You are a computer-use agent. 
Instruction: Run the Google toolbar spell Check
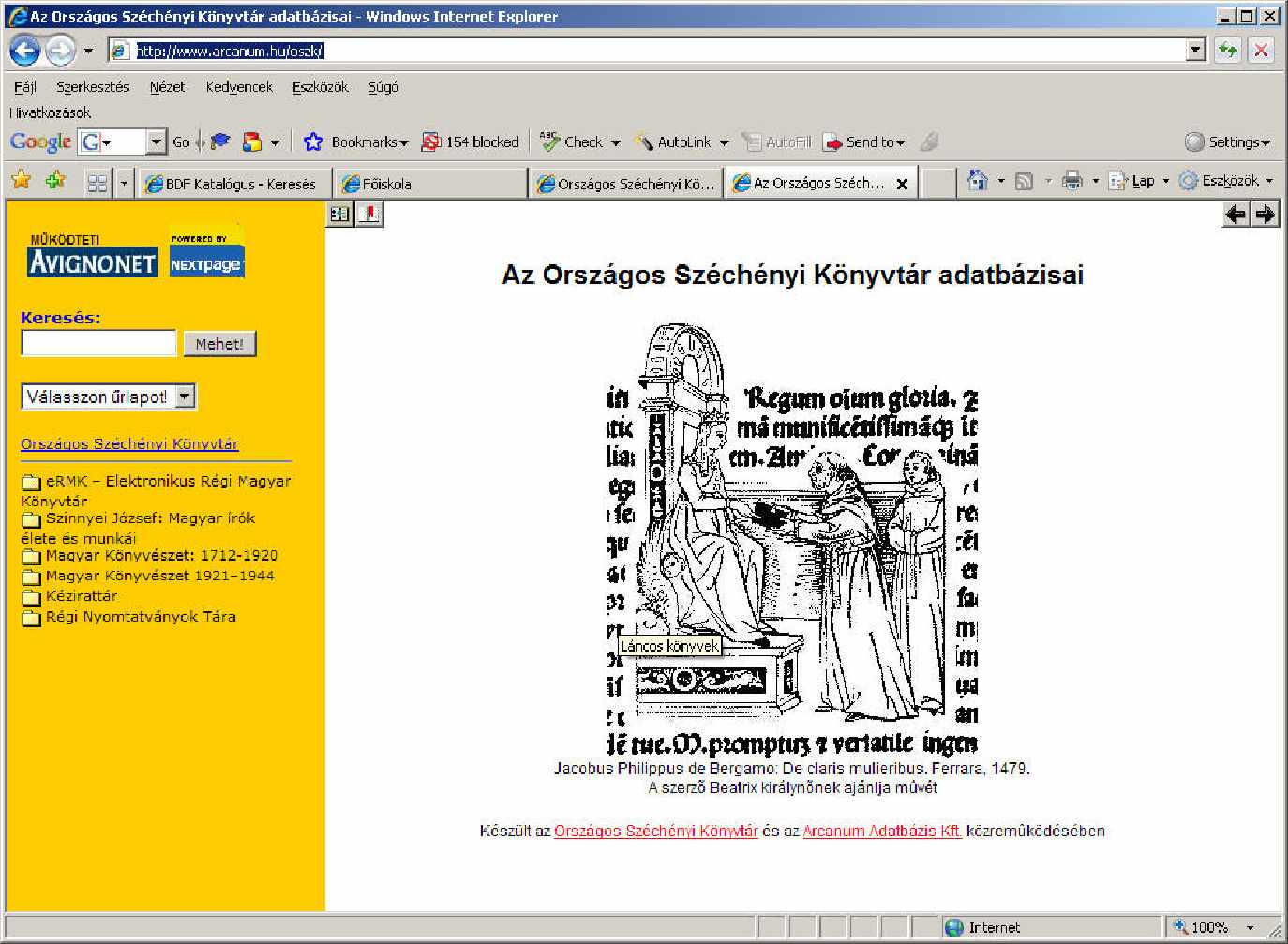(571, 142)
